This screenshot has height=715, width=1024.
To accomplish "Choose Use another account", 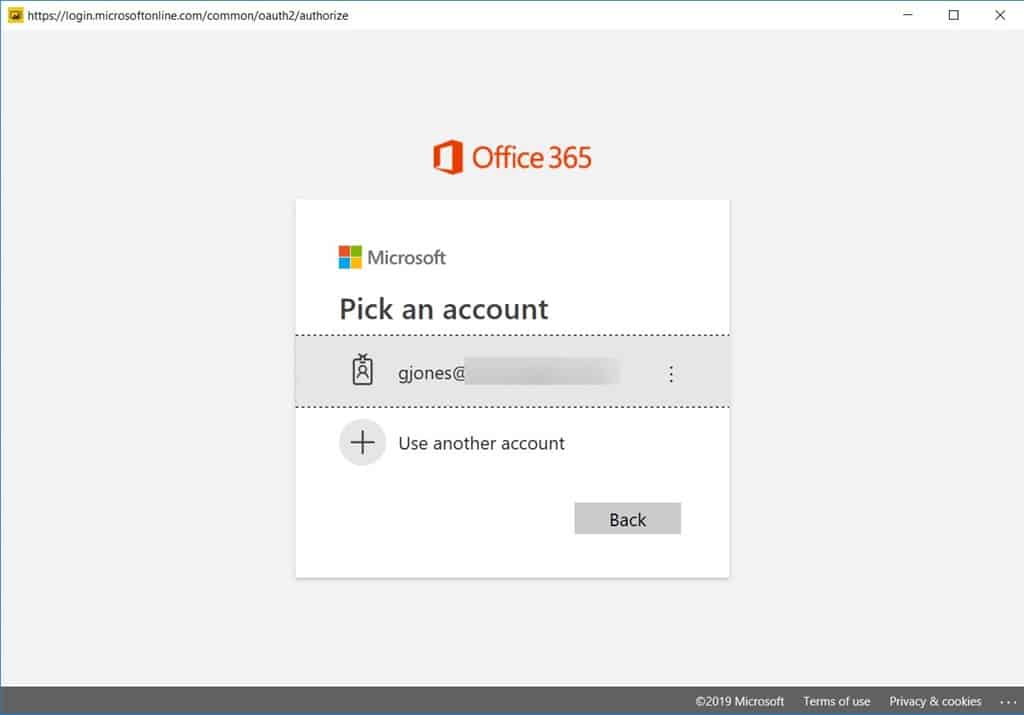I will (481, 443).
